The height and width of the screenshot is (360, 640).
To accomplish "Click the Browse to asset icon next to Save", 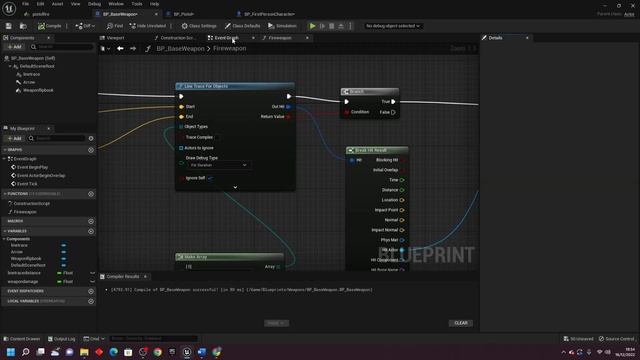I will pos(23,26).
